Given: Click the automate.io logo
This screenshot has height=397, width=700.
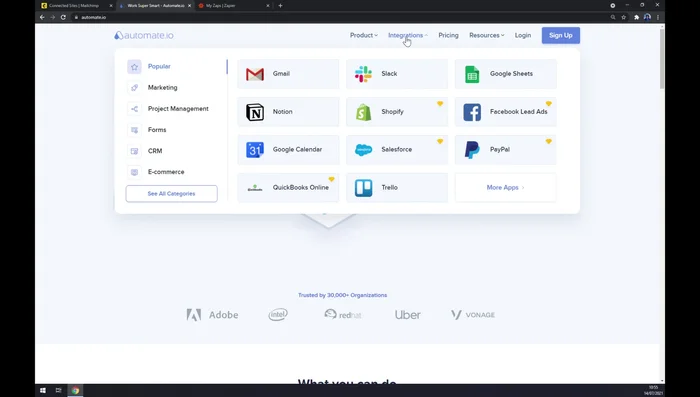Looking at the screenshot, I should pyautogui.click(x=144, y=35).
